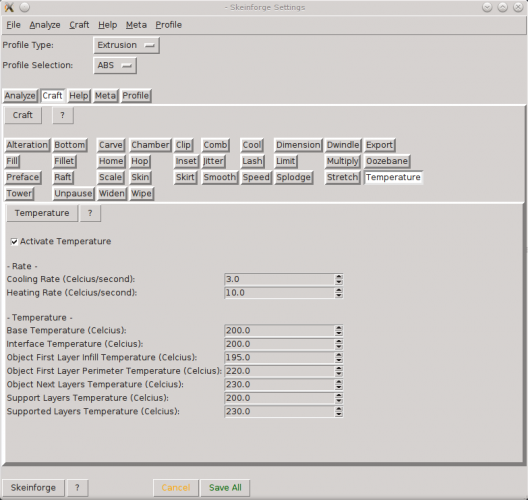Select the Wipe plugin tab
The height and width of the screenshot is (500, 528).
[141, 194]
